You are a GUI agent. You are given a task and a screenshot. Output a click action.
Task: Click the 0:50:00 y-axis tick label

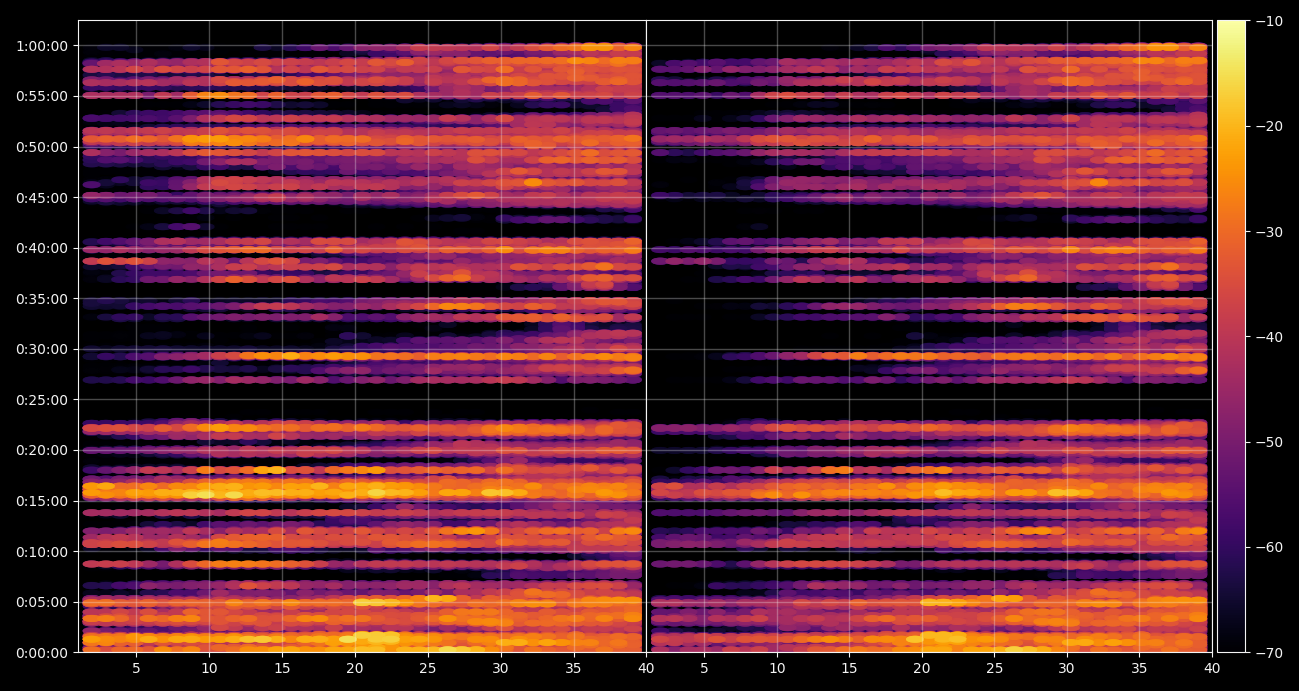[42, 147]
